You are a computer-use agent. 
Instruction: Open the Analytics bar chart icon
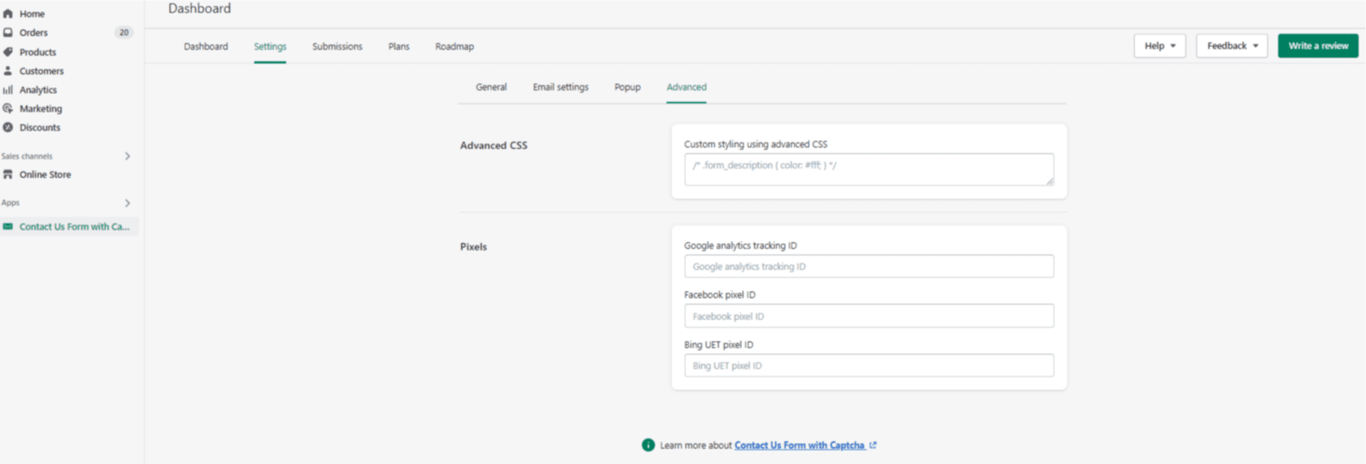pos(8,90)
